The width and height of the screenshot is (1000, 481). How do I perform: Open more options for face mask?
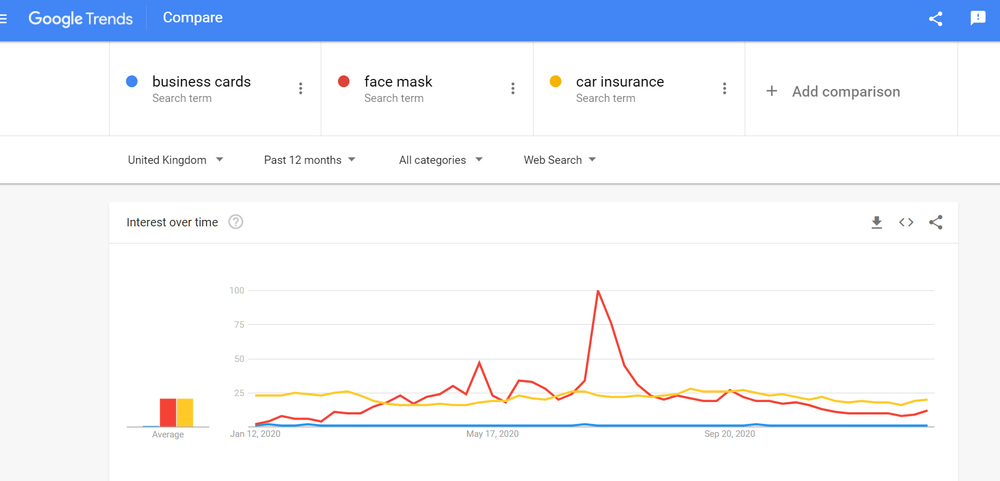pos(513,89)
